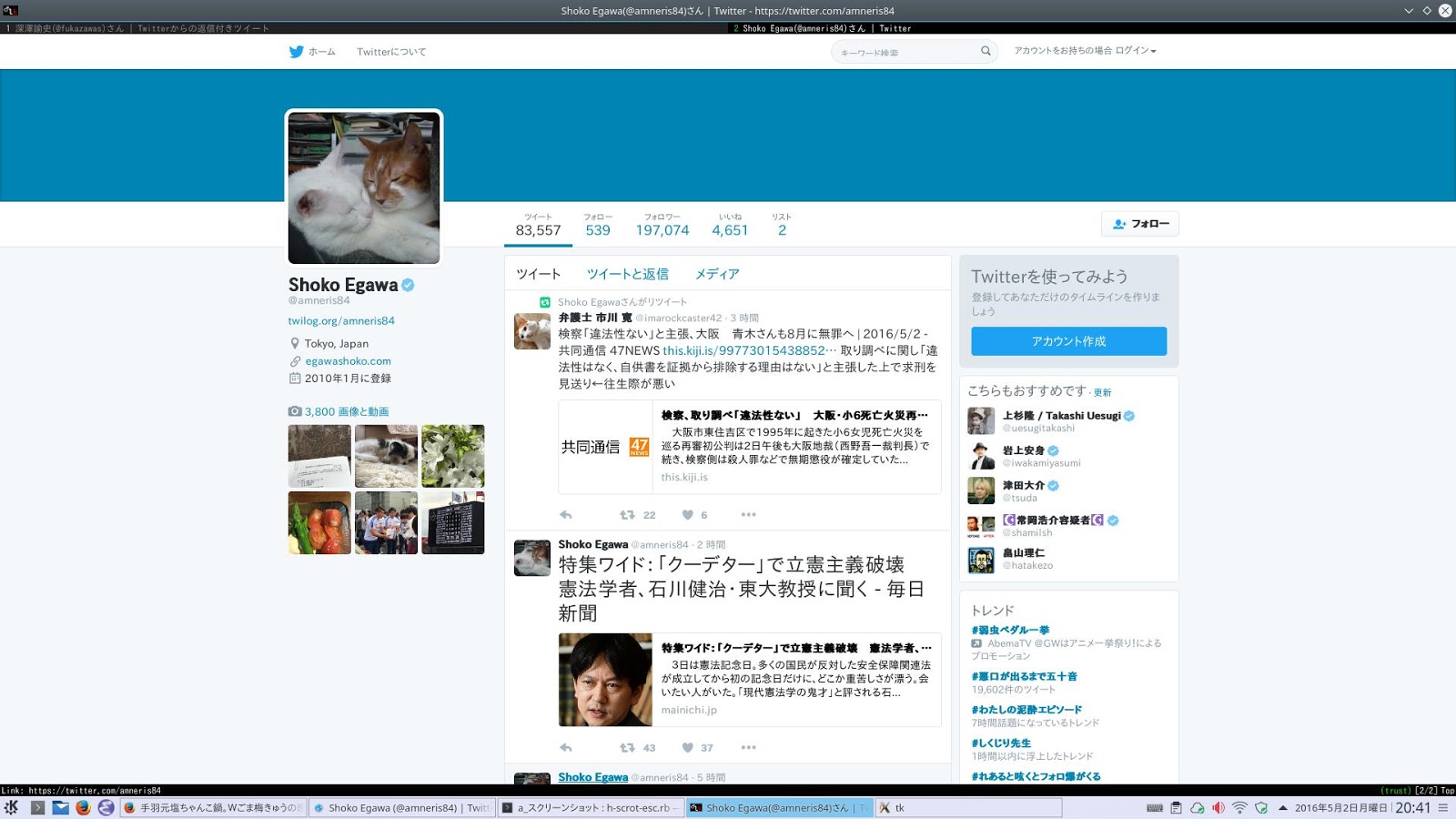Viewport: 1456px width, 819px height.
Task: Open the Wi-Fi network tray icon
Action: 1239,807
